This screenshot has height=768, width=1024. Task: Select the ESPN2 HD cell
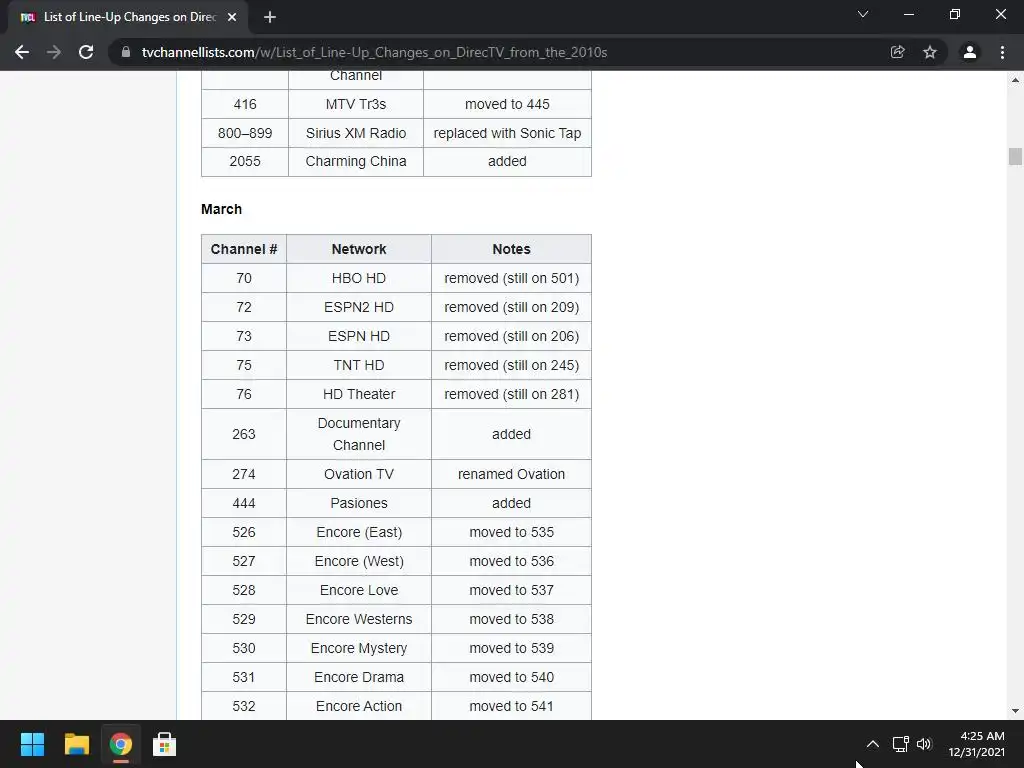click(359, 307)
